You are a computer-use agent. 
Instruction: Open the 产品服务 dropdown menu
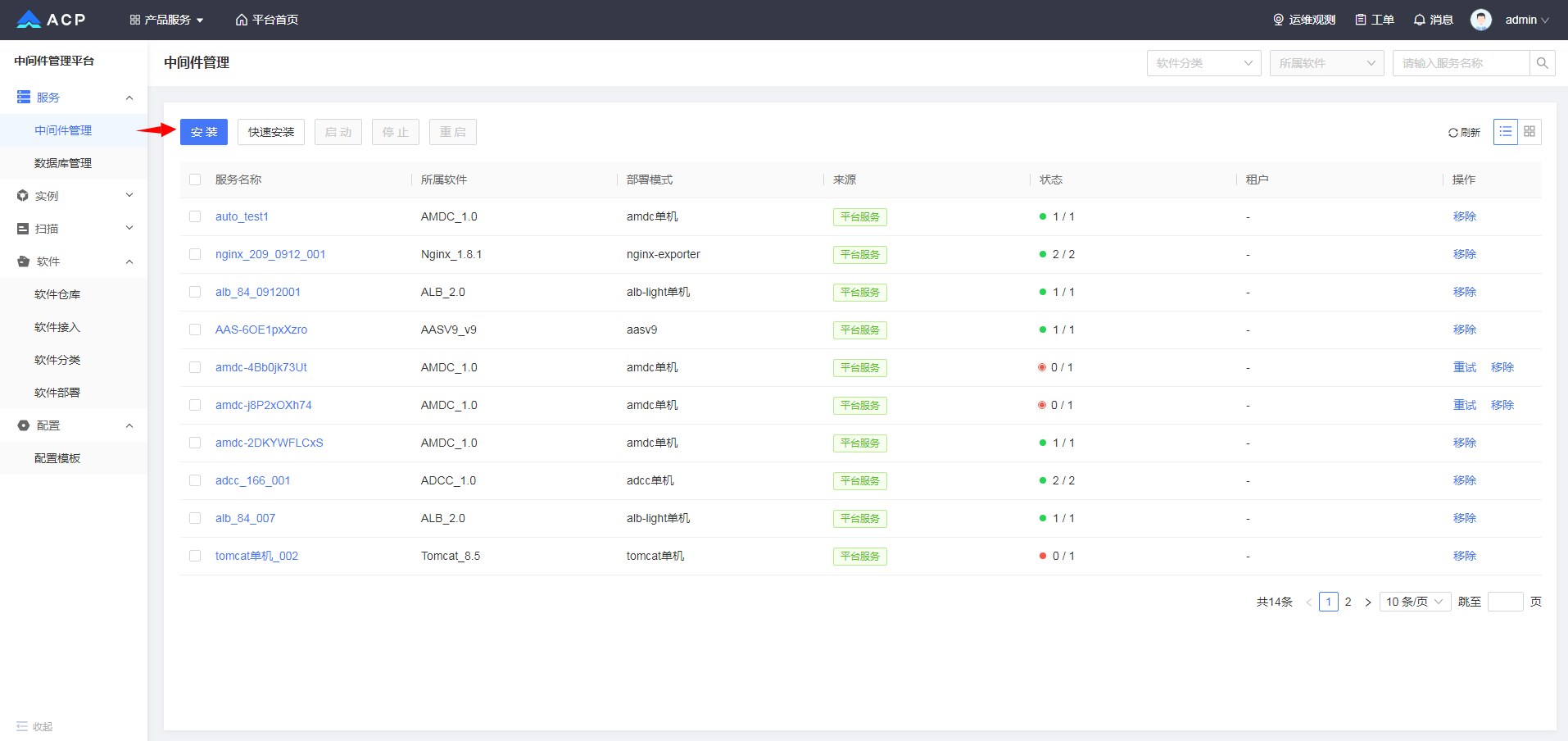coord(166,20)
